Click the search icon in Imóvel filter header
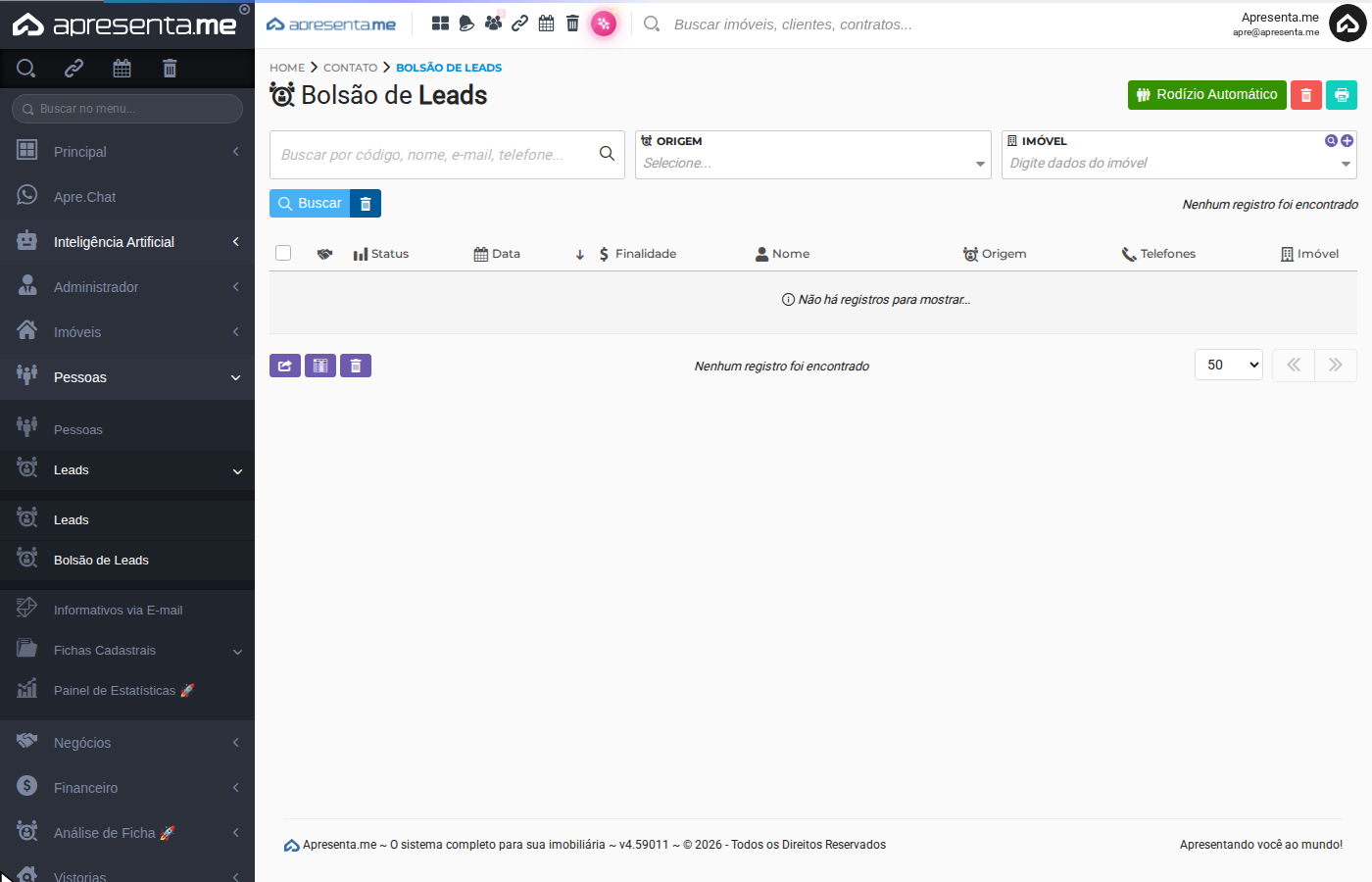Screen dimensions: 1372x882 click(x=1331, y=141)
